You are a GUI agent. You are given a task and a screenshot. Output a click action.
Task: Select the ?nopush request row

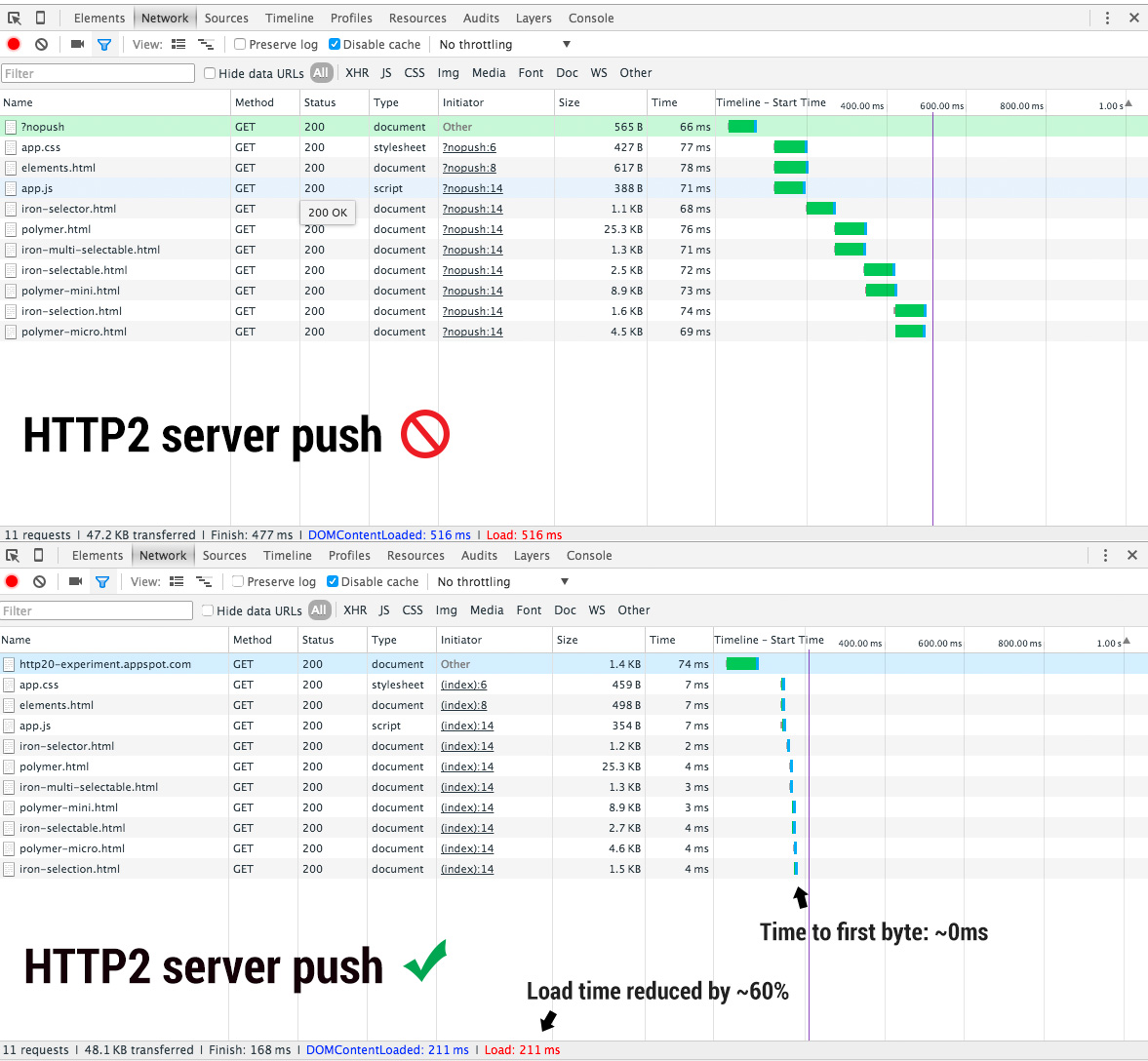pos(574,127)
